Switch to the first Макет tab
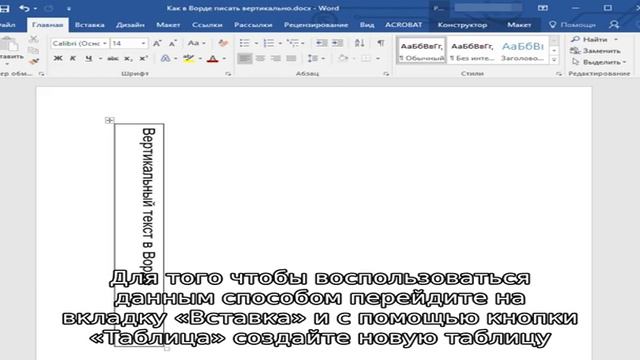Image resolution: width=640 pixels, height=360 pixels. pyautogui.click(x=168, y=25)
